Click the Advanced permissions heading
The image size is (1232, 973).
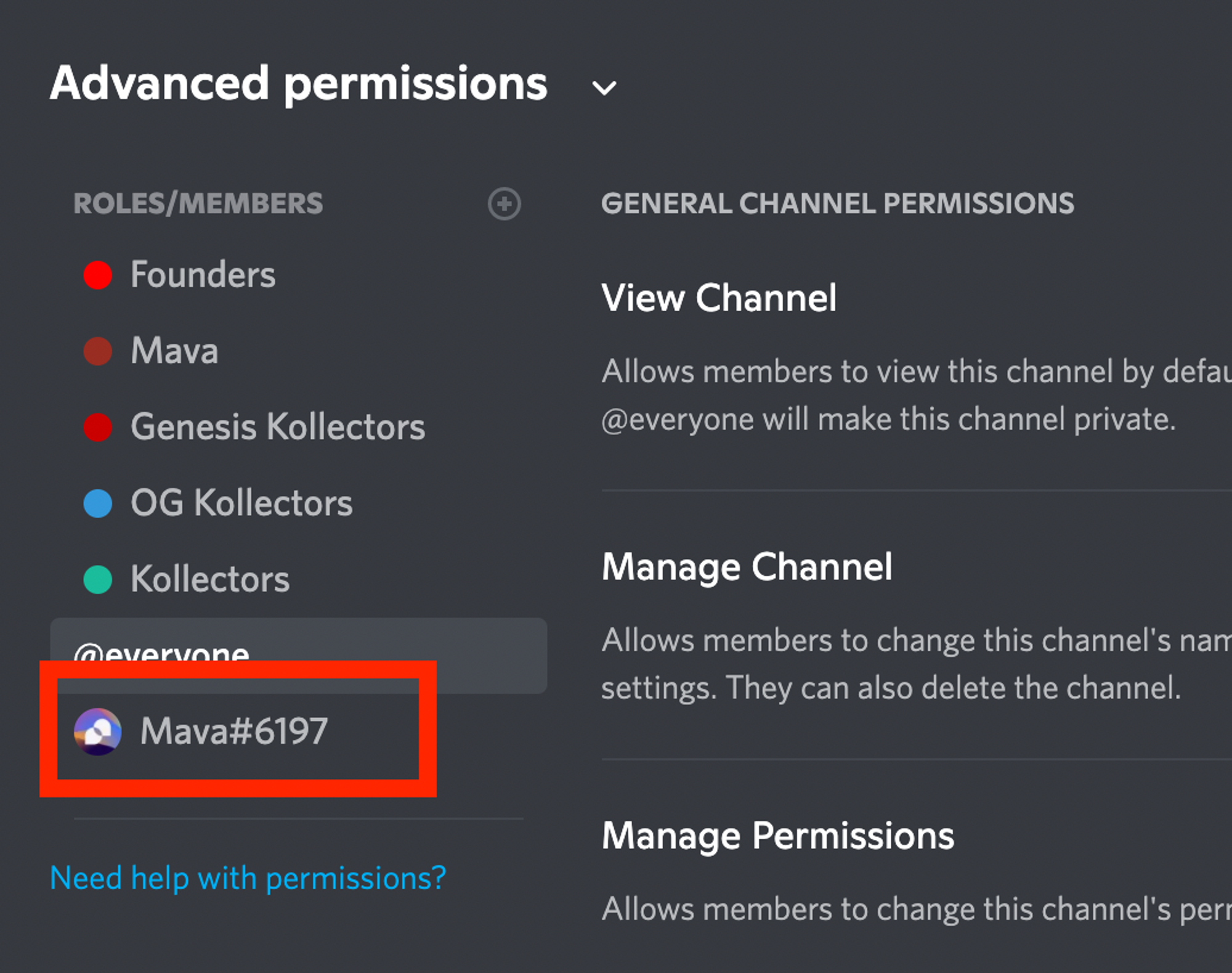(x=298, y=83)
